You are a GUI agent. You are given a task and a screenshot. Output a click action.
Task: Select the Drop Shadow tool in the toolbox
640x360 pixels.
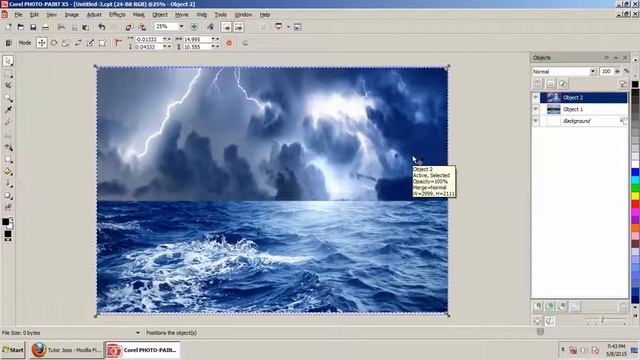pos(8,196)
